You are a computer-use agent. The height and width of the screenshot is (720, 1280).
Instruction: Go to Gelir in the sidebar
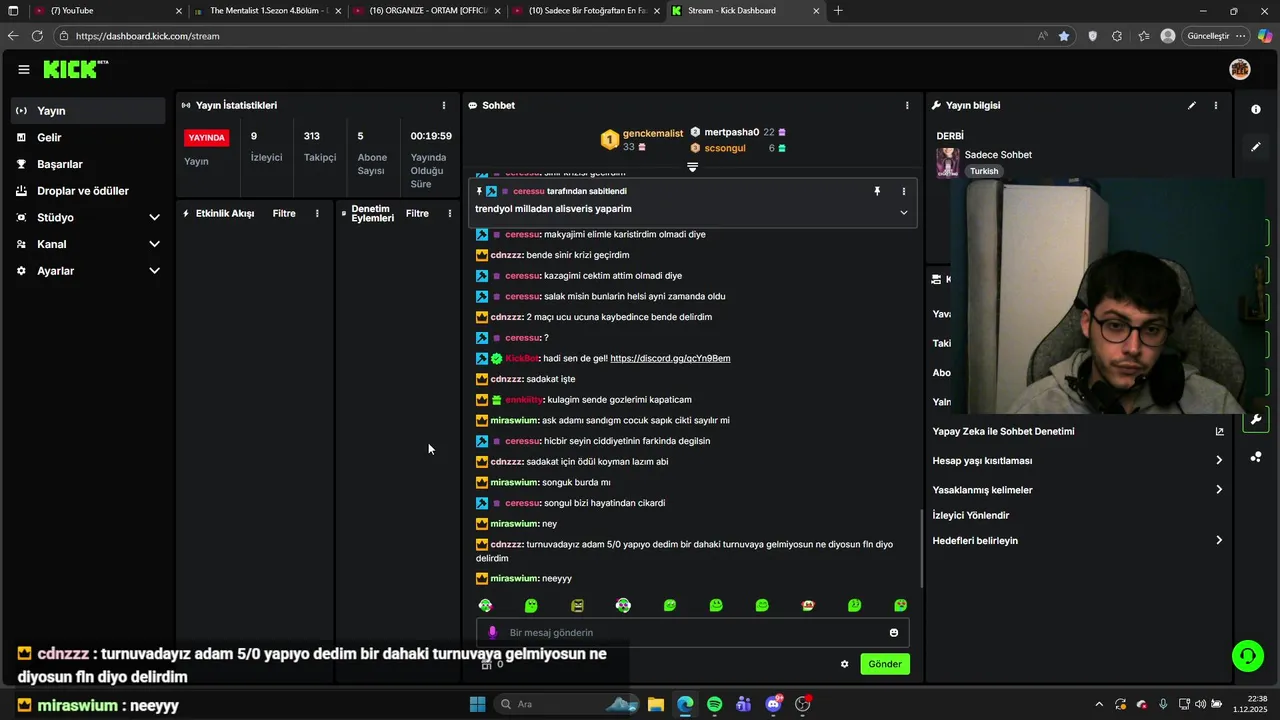click(88, 137)
